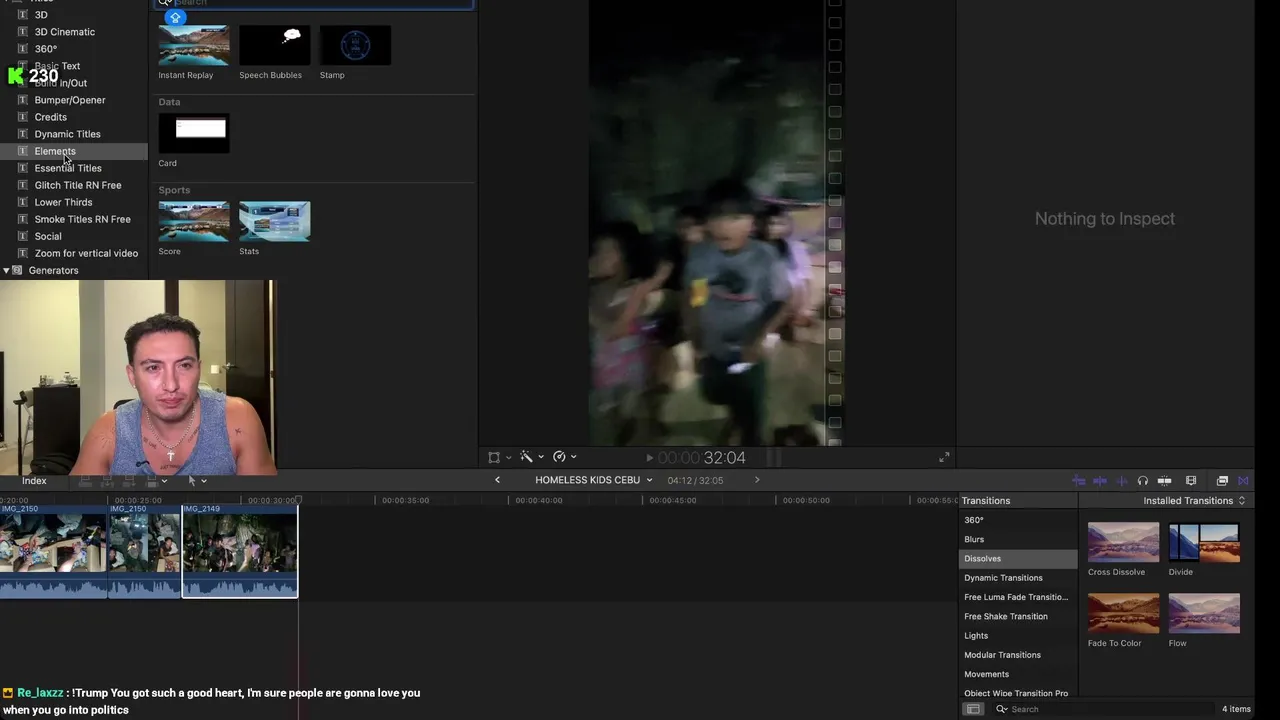Select the 3D Cinematic titles category

click(x=64, y=32)
